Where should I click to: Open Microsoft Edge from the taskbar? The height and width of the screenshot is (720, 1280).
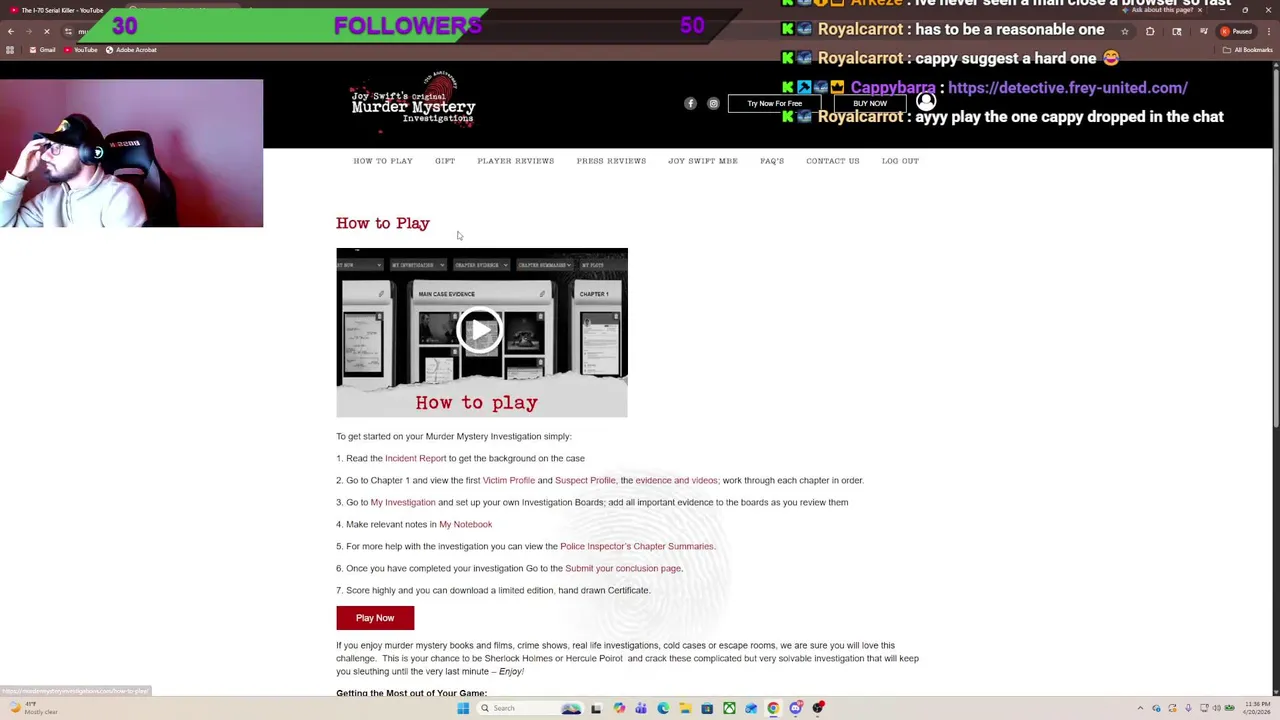click(x=663, y=708)
